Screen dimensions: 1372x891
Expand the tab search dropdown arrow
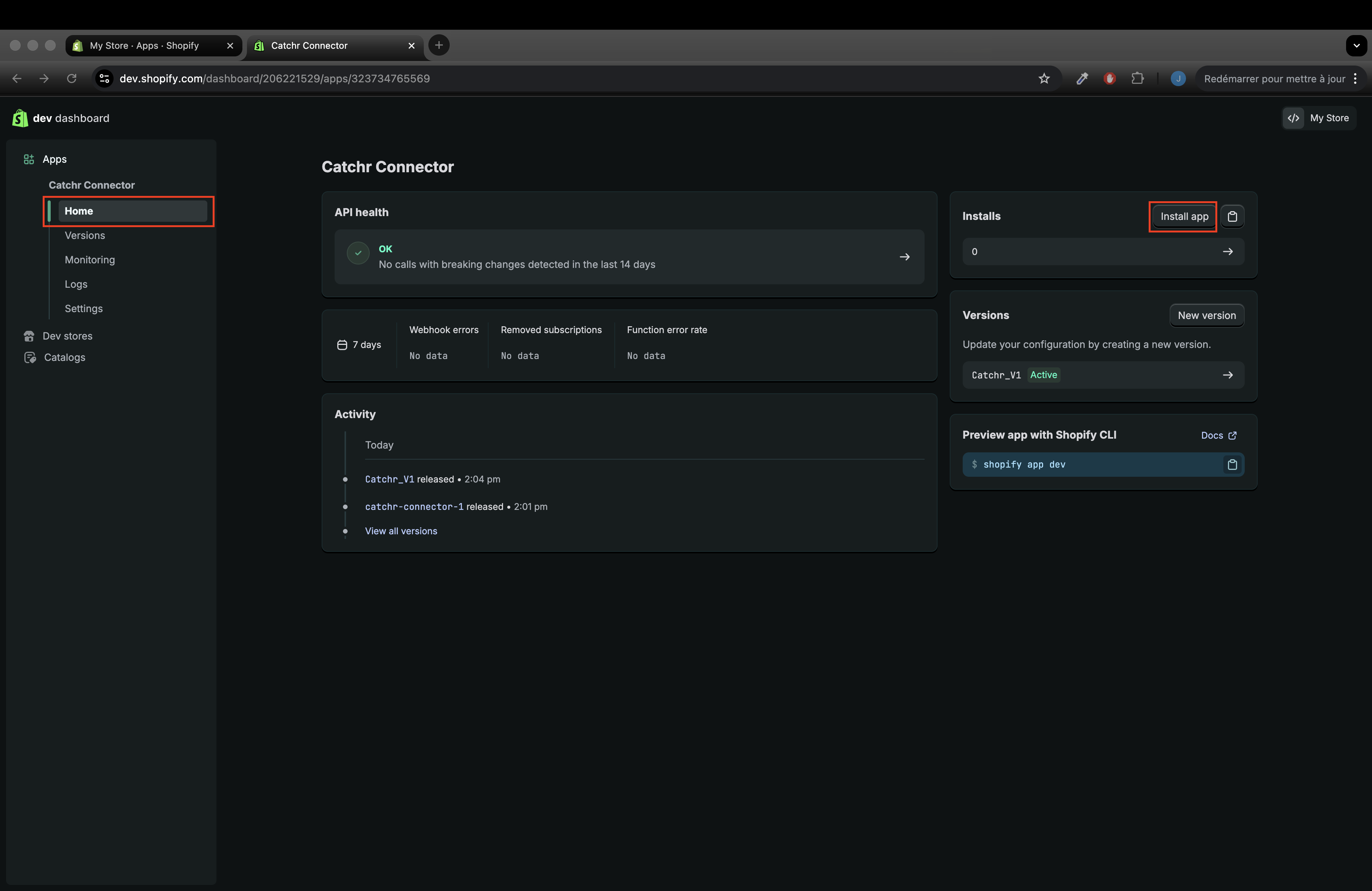(1356, 45)
